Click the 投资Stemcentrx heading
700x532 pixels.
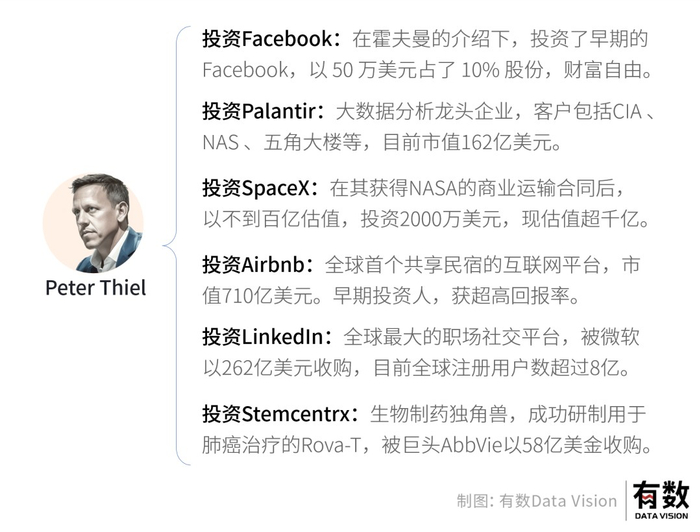click(x=278, y=413)
